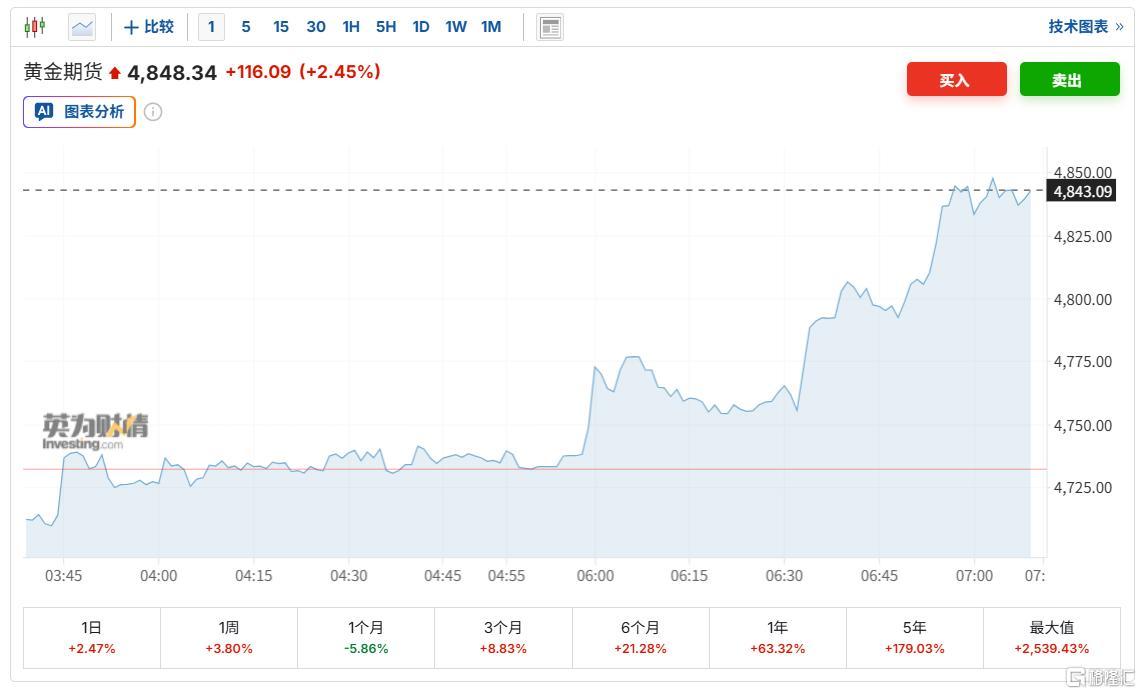
Task: Click the red up-arrow next to 黄金期货
Action: 115,73
